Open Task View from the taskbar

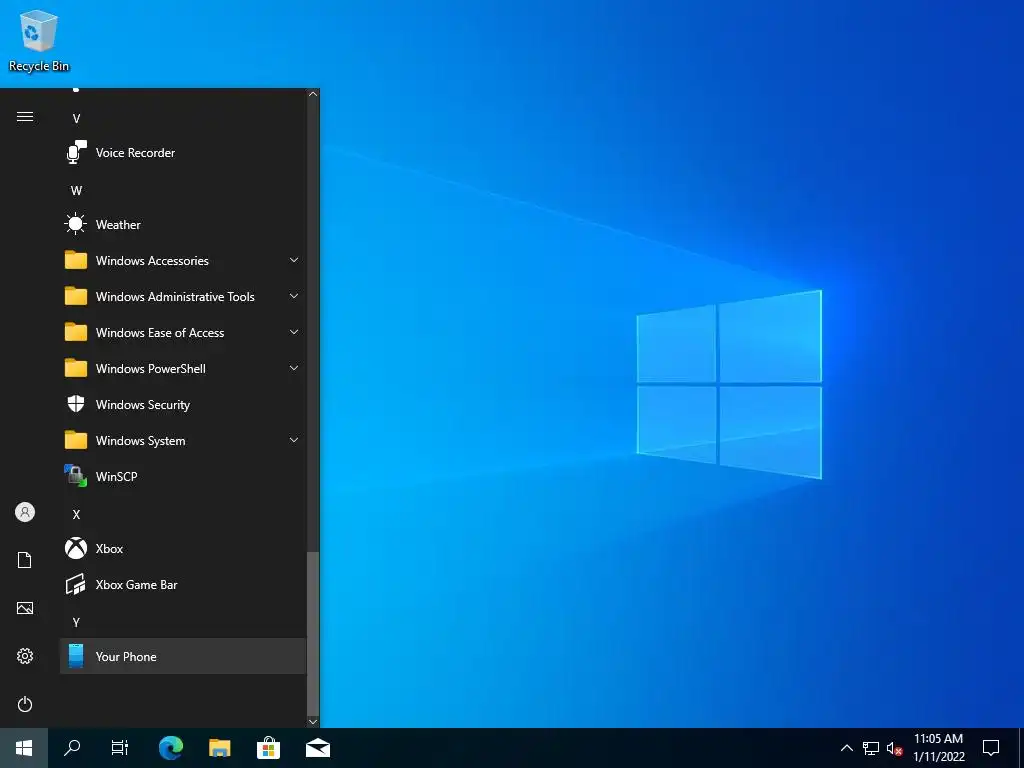[x=120, y=748]
